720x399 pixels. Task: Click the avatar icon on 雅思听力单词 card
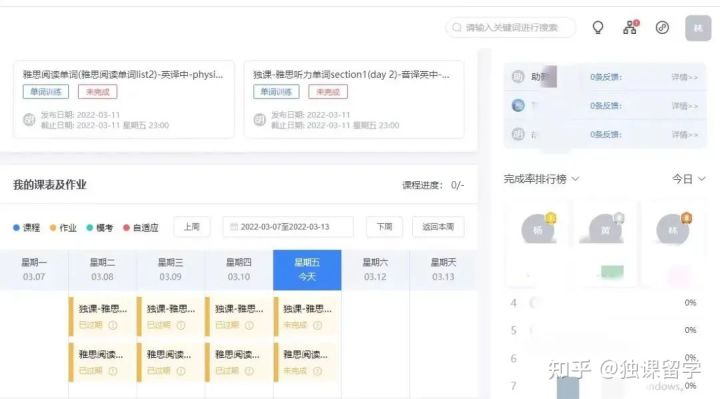pos(259,120)
